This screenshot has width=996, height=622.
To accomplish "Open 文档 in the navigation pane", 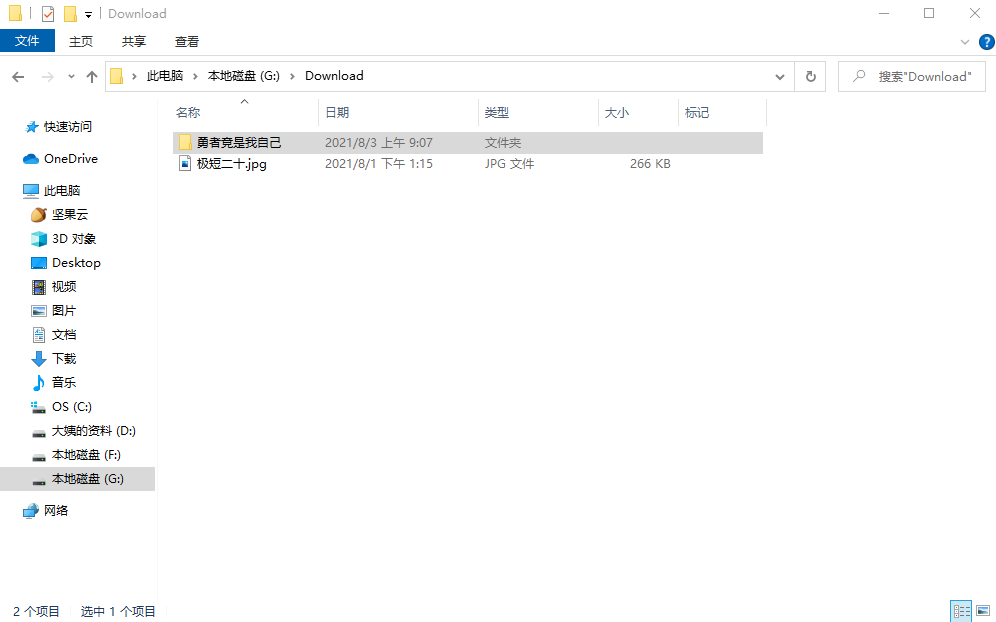I will click(x=64, y=335).
